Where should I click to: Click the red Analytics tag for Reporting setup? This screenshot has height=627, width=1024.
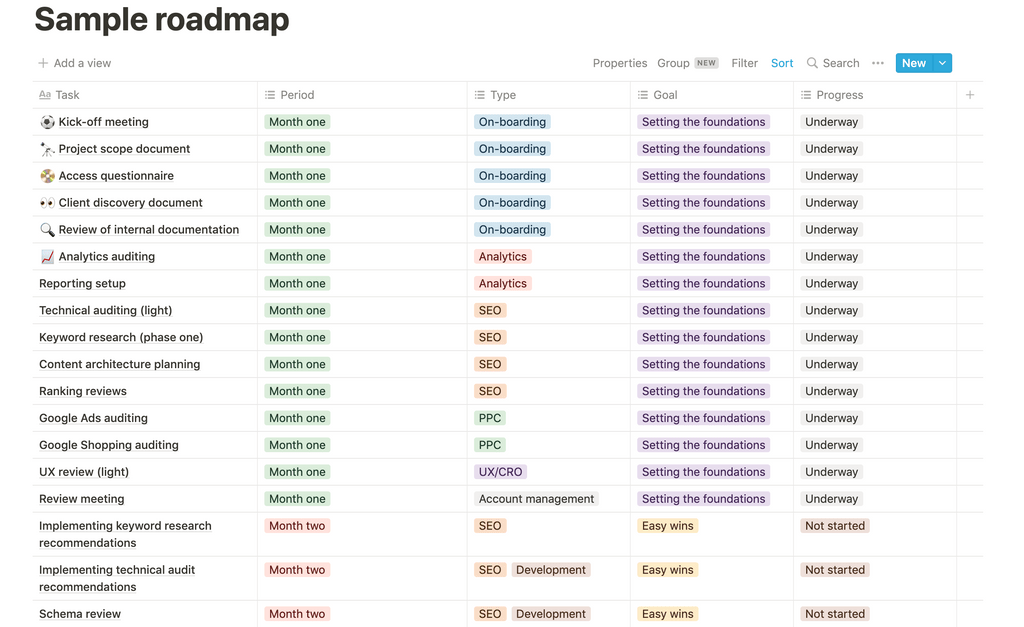(x=502, y=283)
